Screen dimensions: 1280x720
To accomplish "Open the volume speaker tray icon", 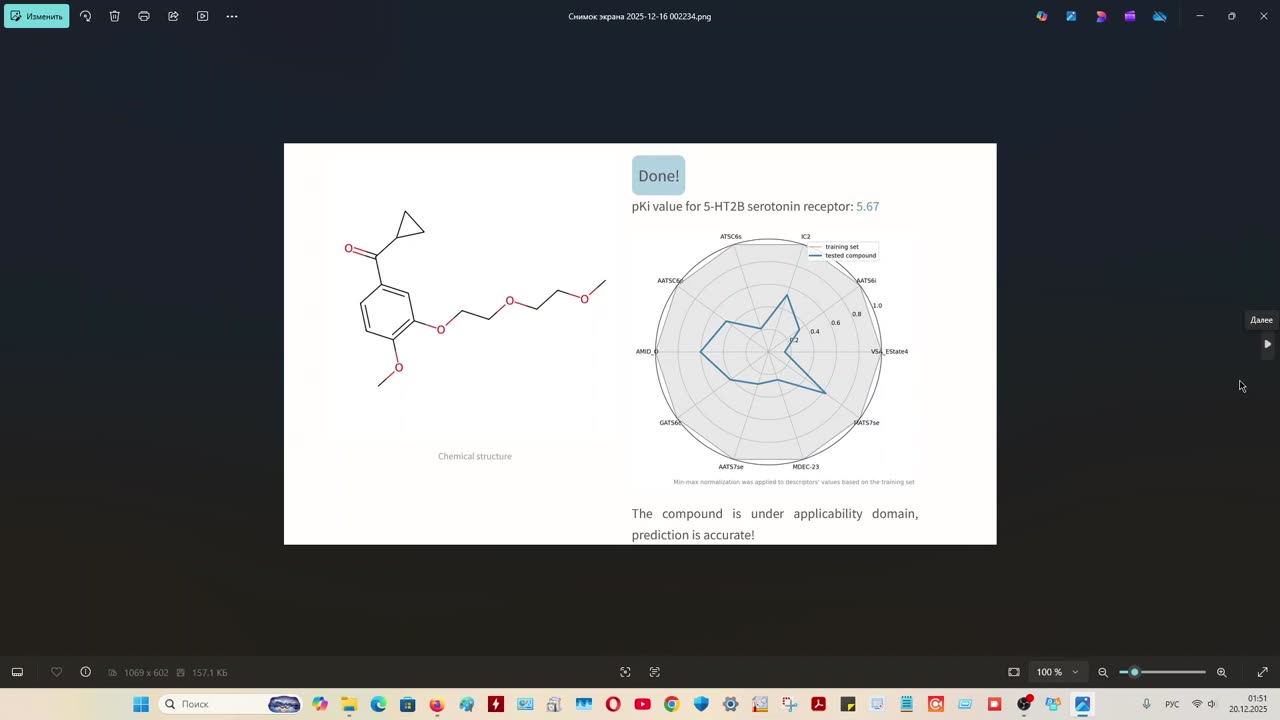I will [1211, 704].
